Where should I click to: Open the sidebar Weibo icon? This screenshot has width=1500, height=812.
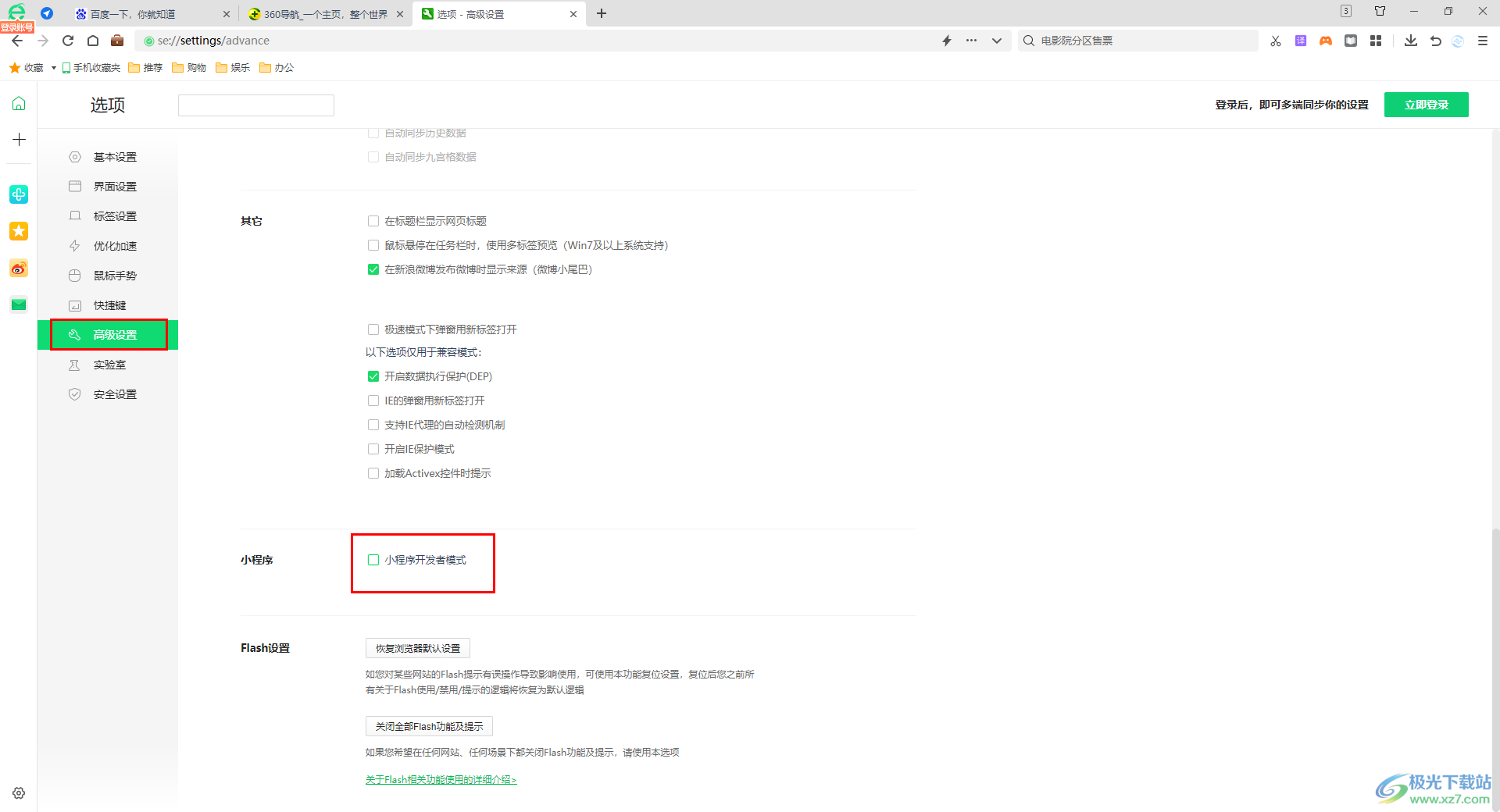point(19,269)
